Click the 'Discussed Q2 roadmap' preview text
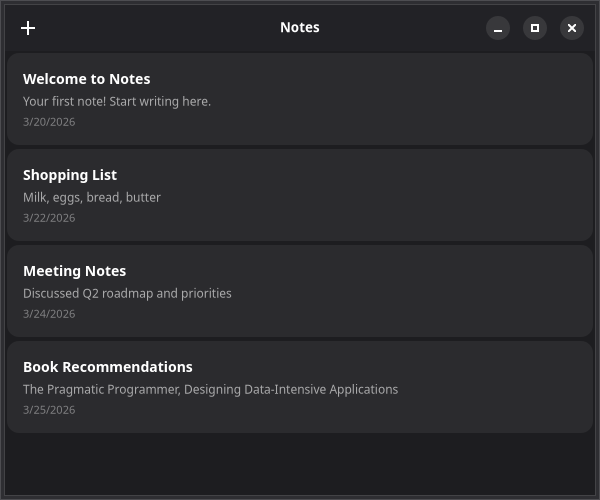The image size is (600, 500). pos(127,293)
